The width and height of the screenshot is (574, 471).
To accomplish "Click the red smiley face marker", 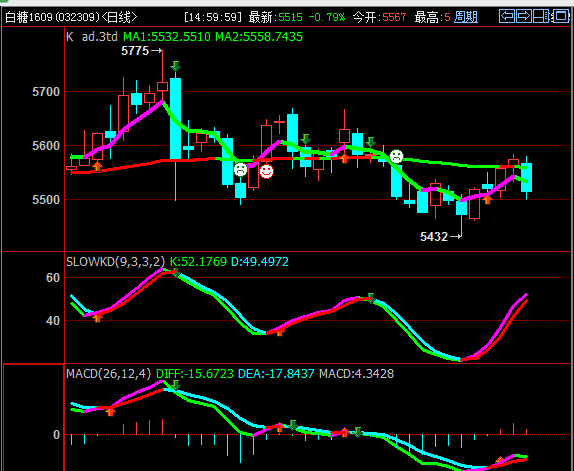I will pyautogui.click(x=266, y=171).
